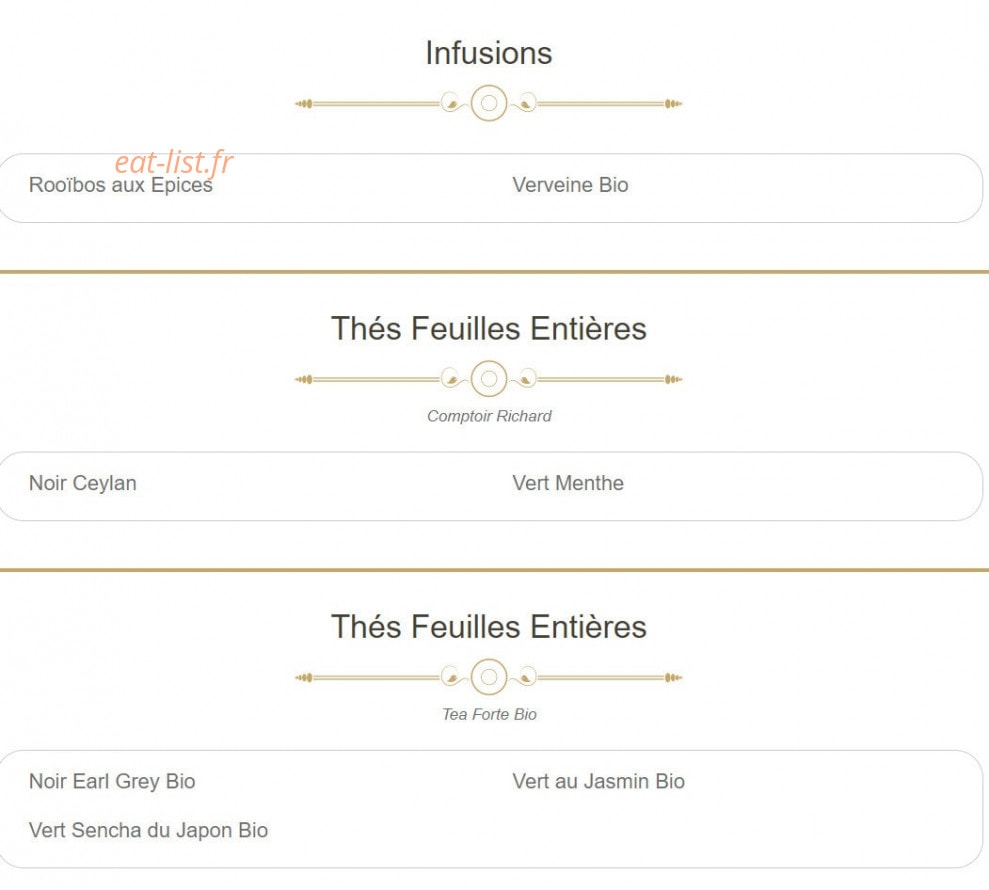Open the eat-list.fr watermark link
Viewport: 989px width, 890px height.
(174, 162)
